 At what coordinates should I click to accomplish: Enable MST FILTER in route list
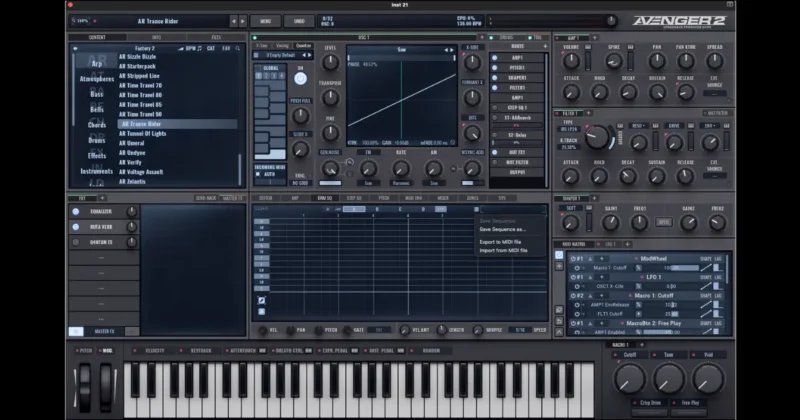point(494,162)
